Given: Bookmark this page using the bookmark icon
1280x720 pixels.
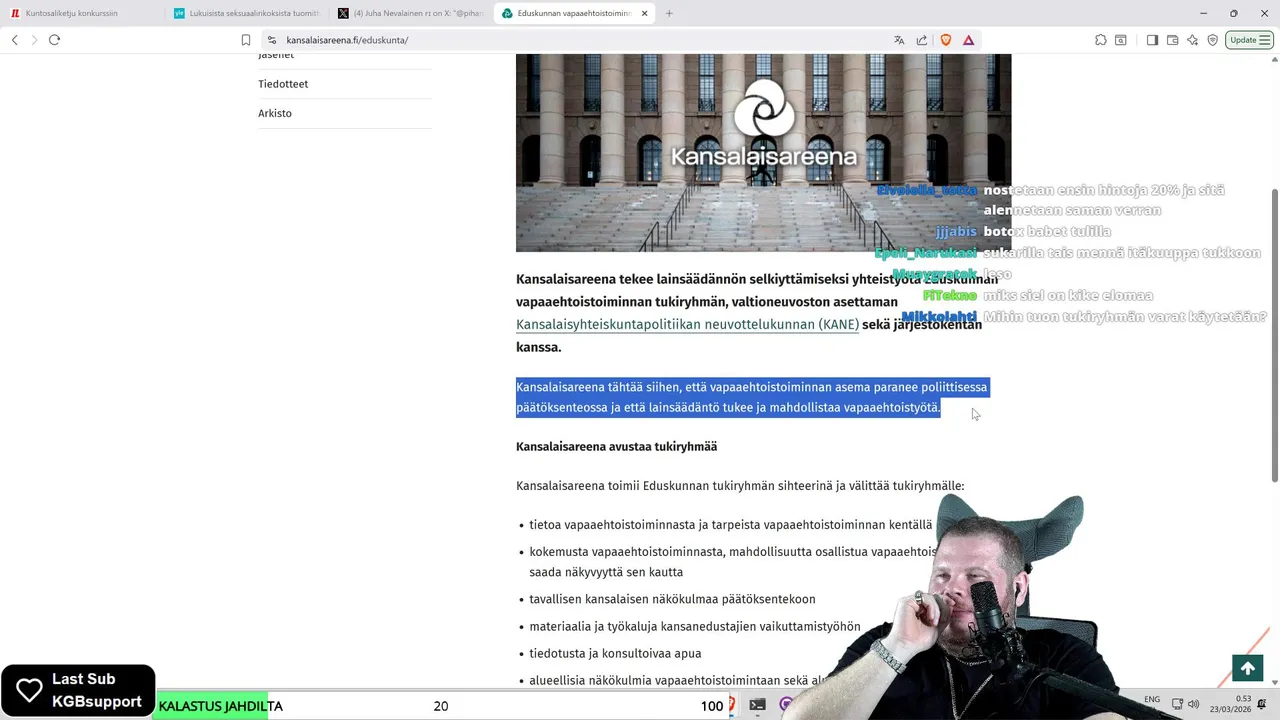Looking at the screenshot, I should coord(246,40).
